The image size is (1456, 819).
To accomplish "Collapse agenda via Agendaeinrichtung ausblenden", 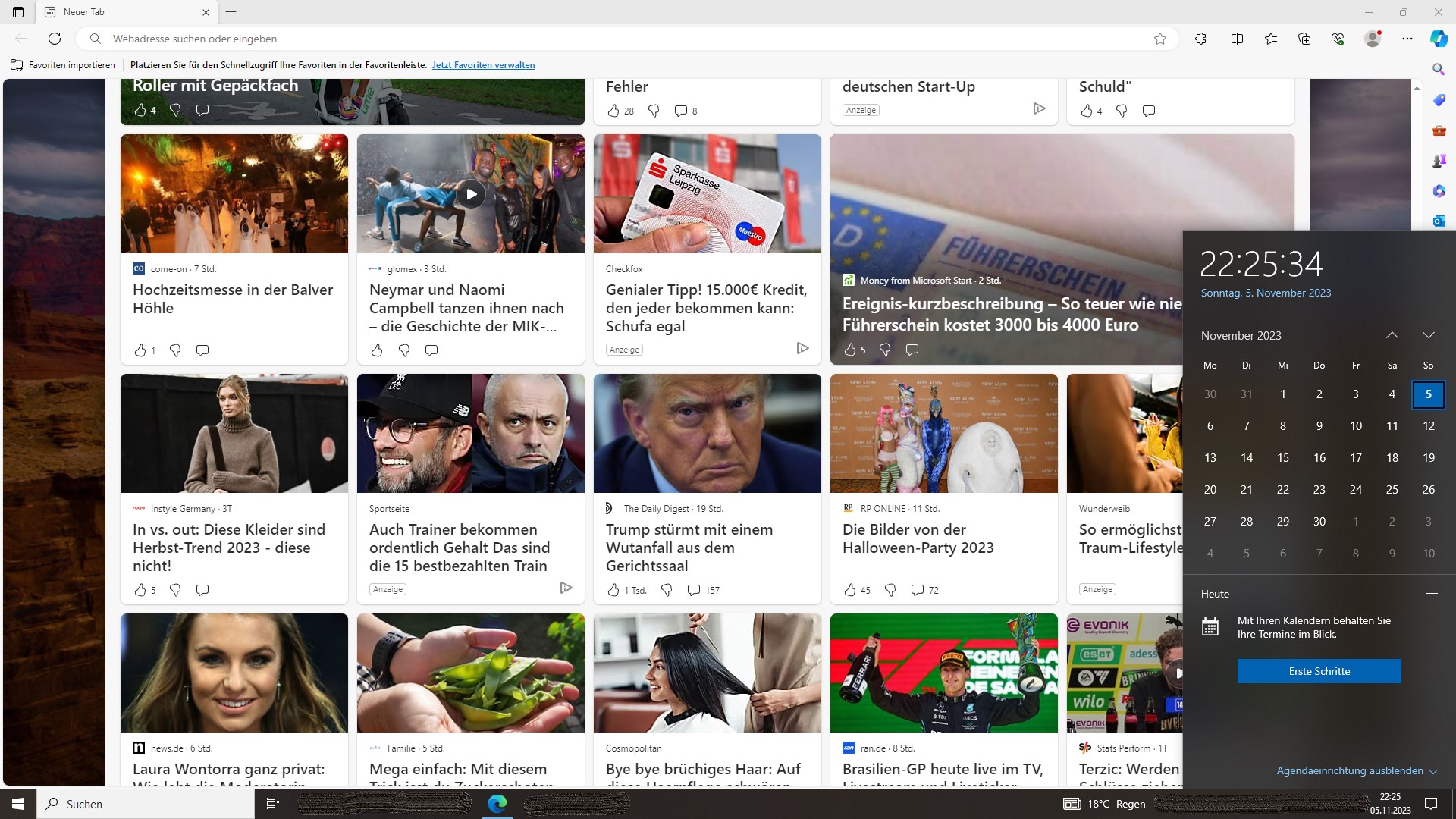I will tap(1357, 770).
